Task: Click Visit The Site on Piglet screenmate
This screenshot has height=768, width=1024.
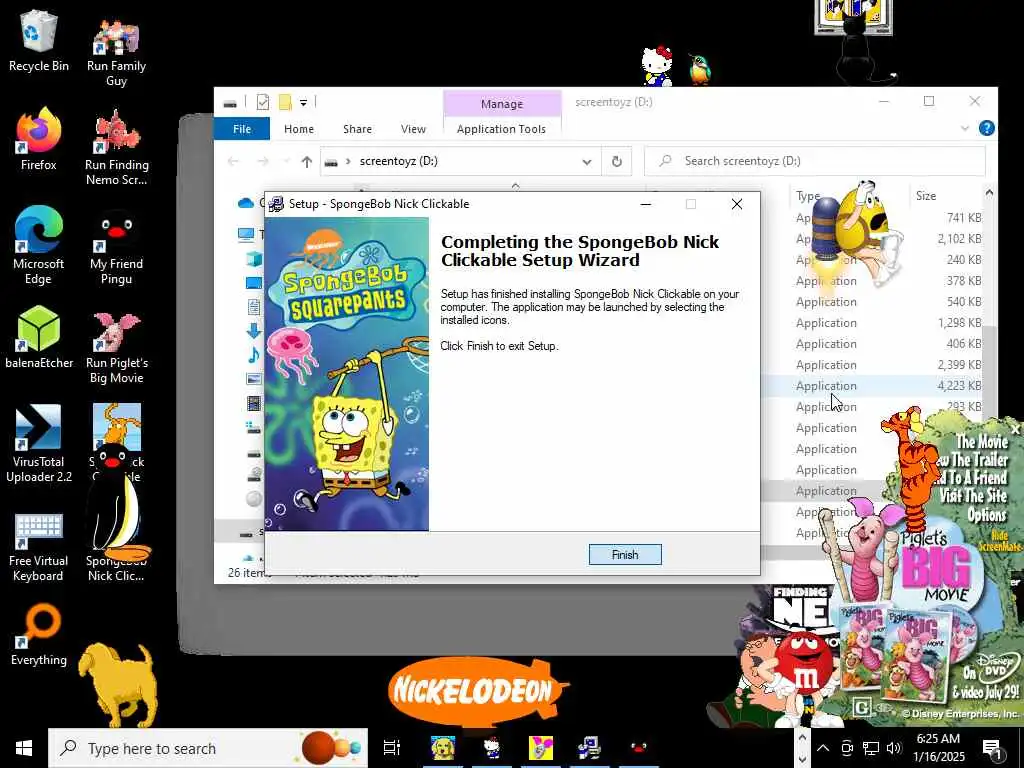Action: (x=973, y=496)
